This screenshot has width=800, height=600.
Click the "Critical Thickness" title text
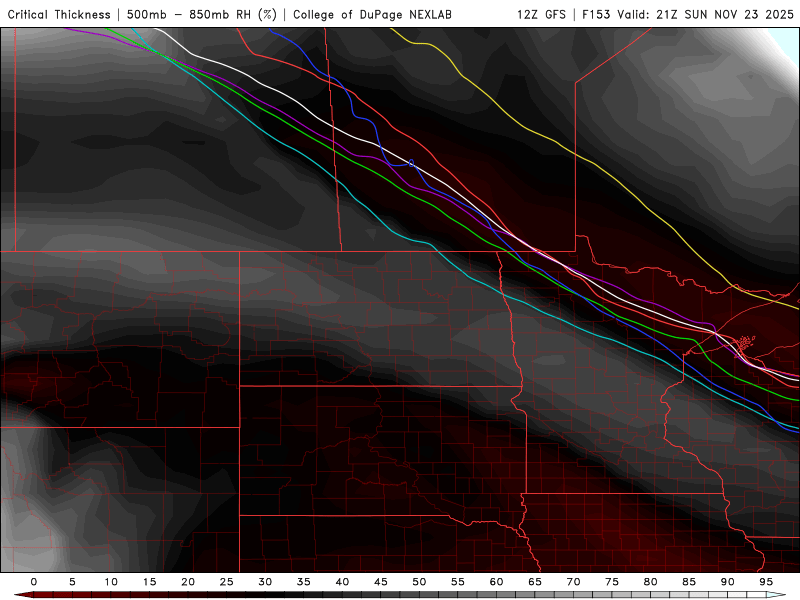tap(59, 14)
